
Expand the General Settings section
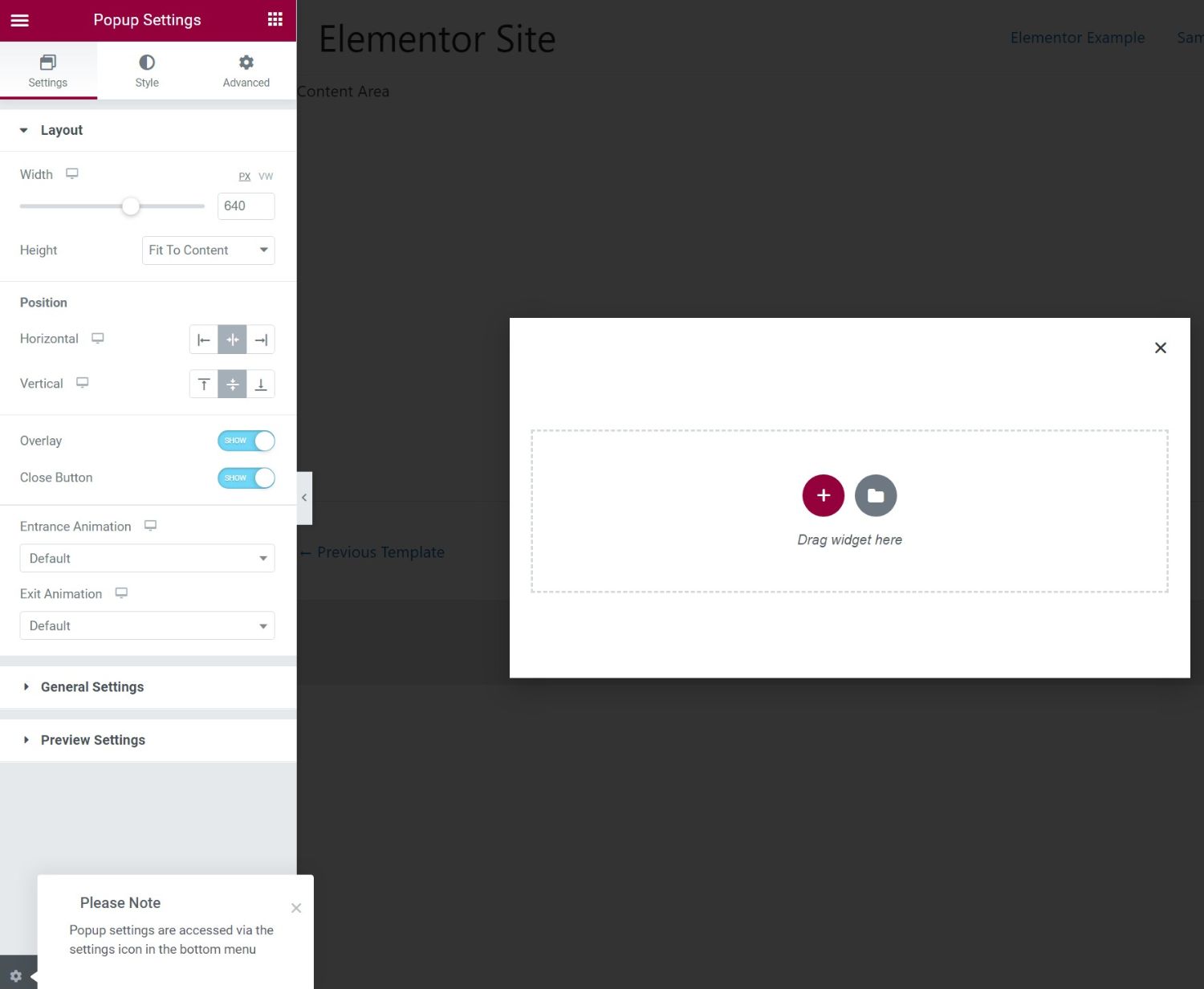pyautogui.click(x=92, y=687)
